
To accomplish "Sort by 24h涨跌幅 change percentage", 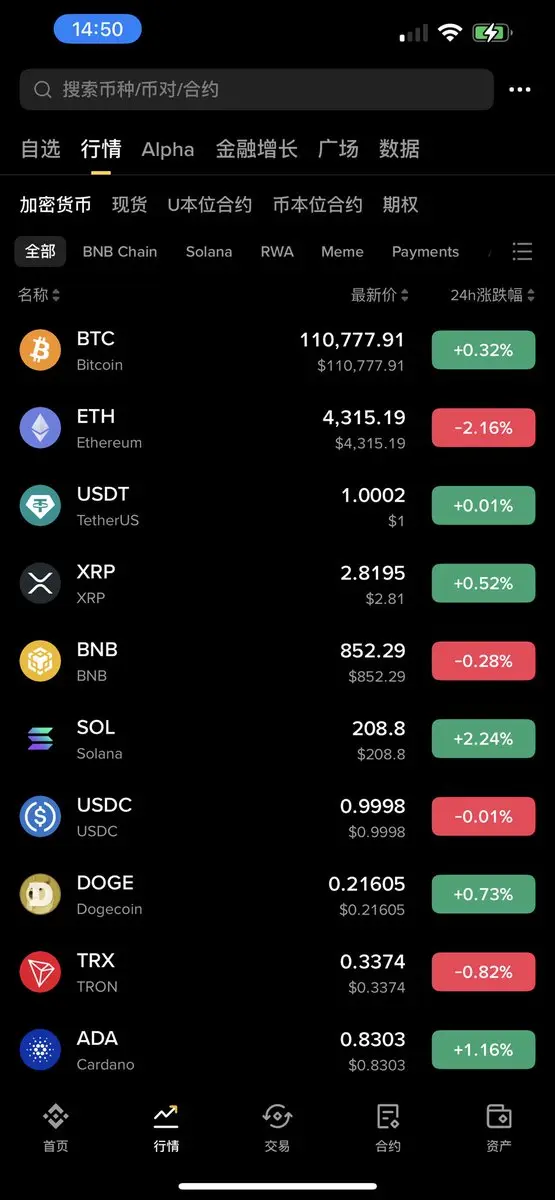I will pyautogui.click(x=493, y=295).
